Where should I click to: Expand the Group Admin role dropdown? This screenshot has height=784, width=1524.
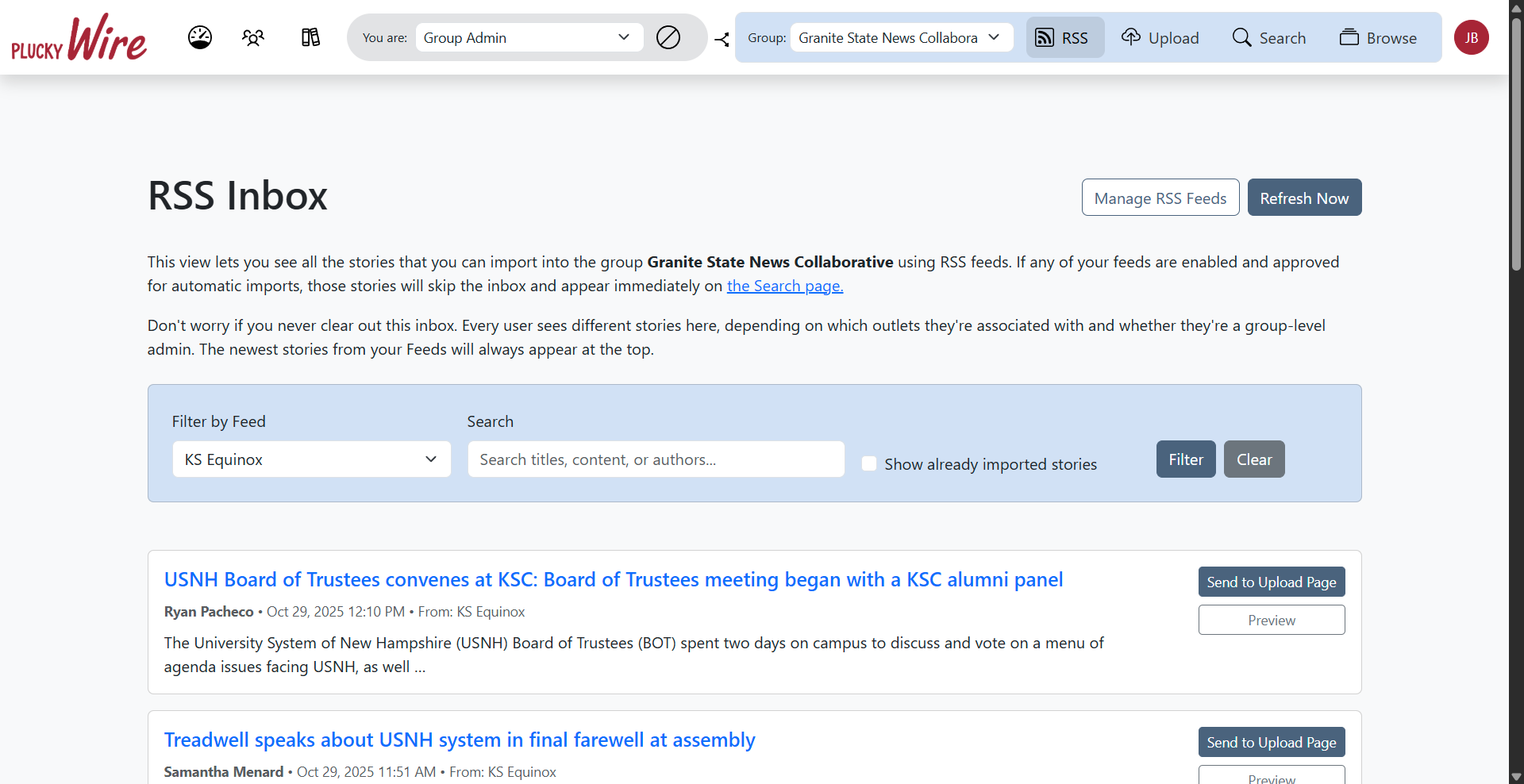pyautogui.click(x=529, y=37)
